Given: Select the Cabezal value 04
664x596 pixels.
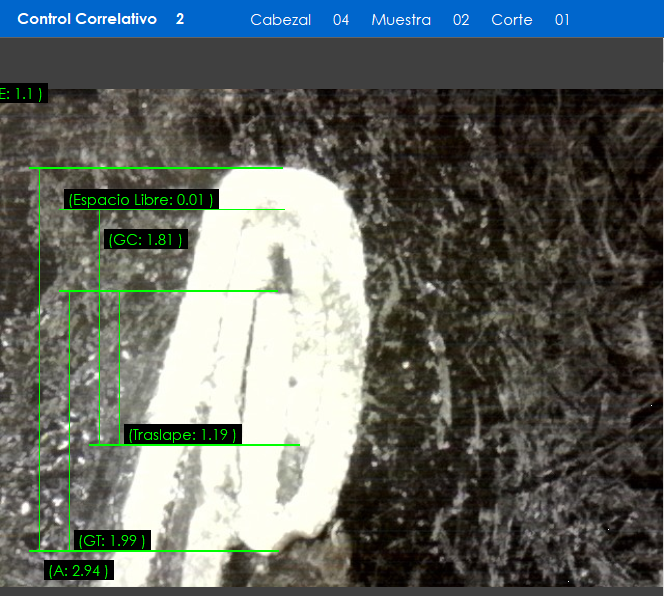Looking at the screenshot, I should click(341, 20).
